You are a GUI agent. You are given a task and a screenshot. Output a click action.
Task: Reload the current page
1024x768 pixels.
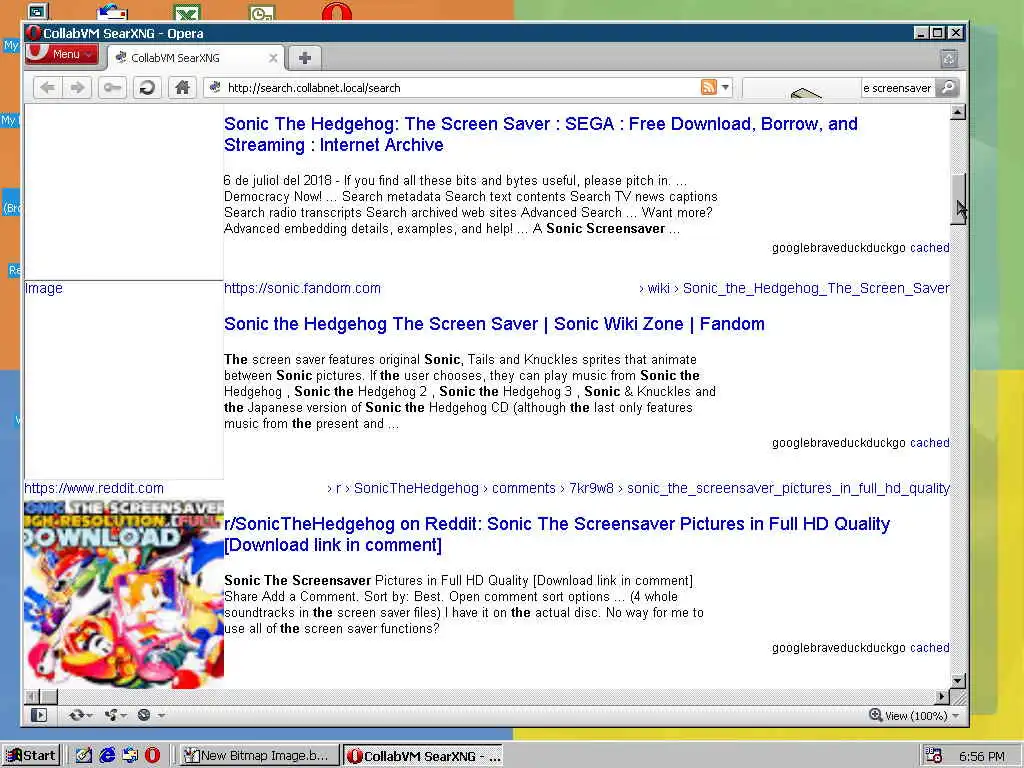[x=147, y=88]
